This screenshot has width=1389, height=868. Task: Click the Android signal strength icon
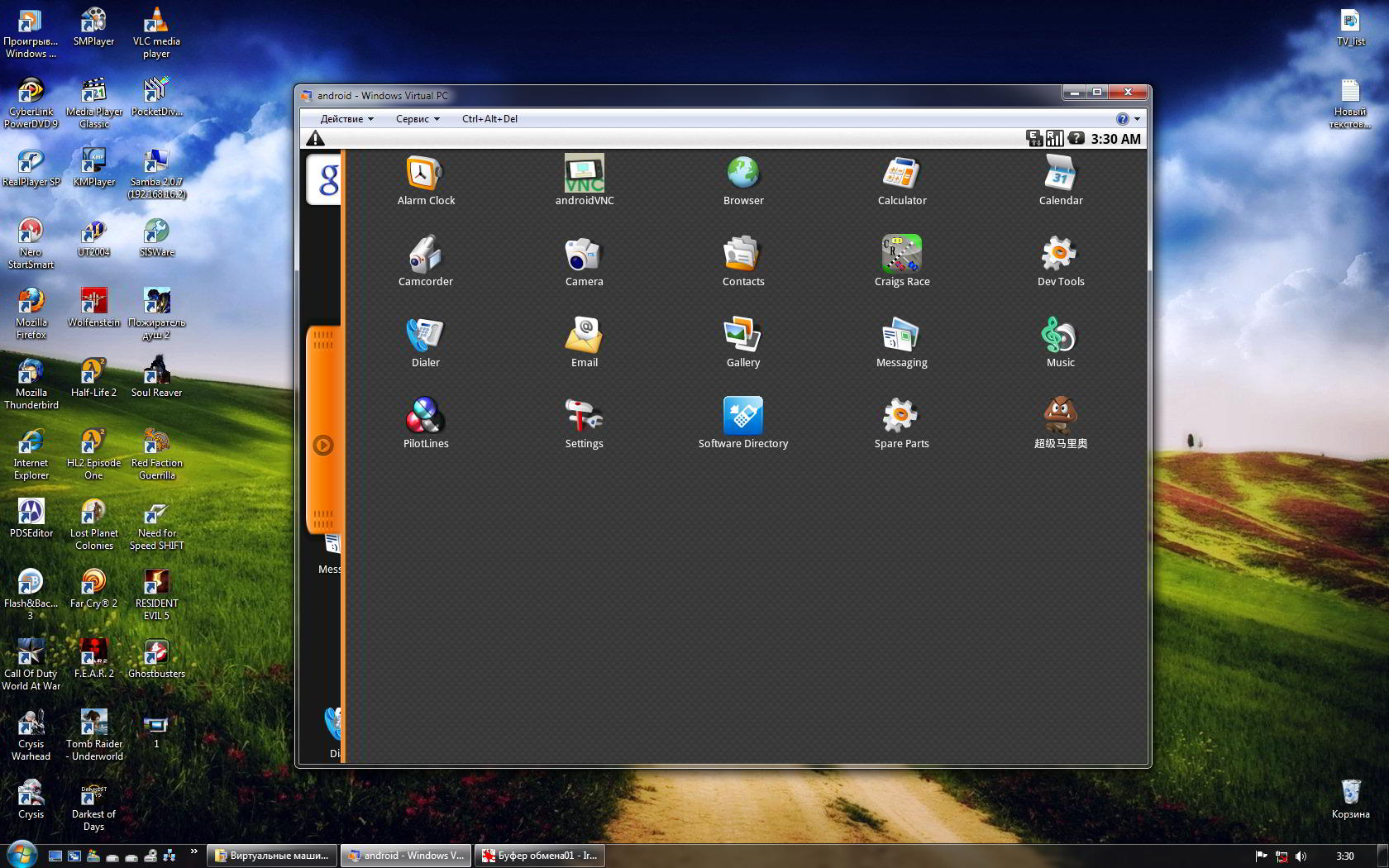coord(1055,139)
